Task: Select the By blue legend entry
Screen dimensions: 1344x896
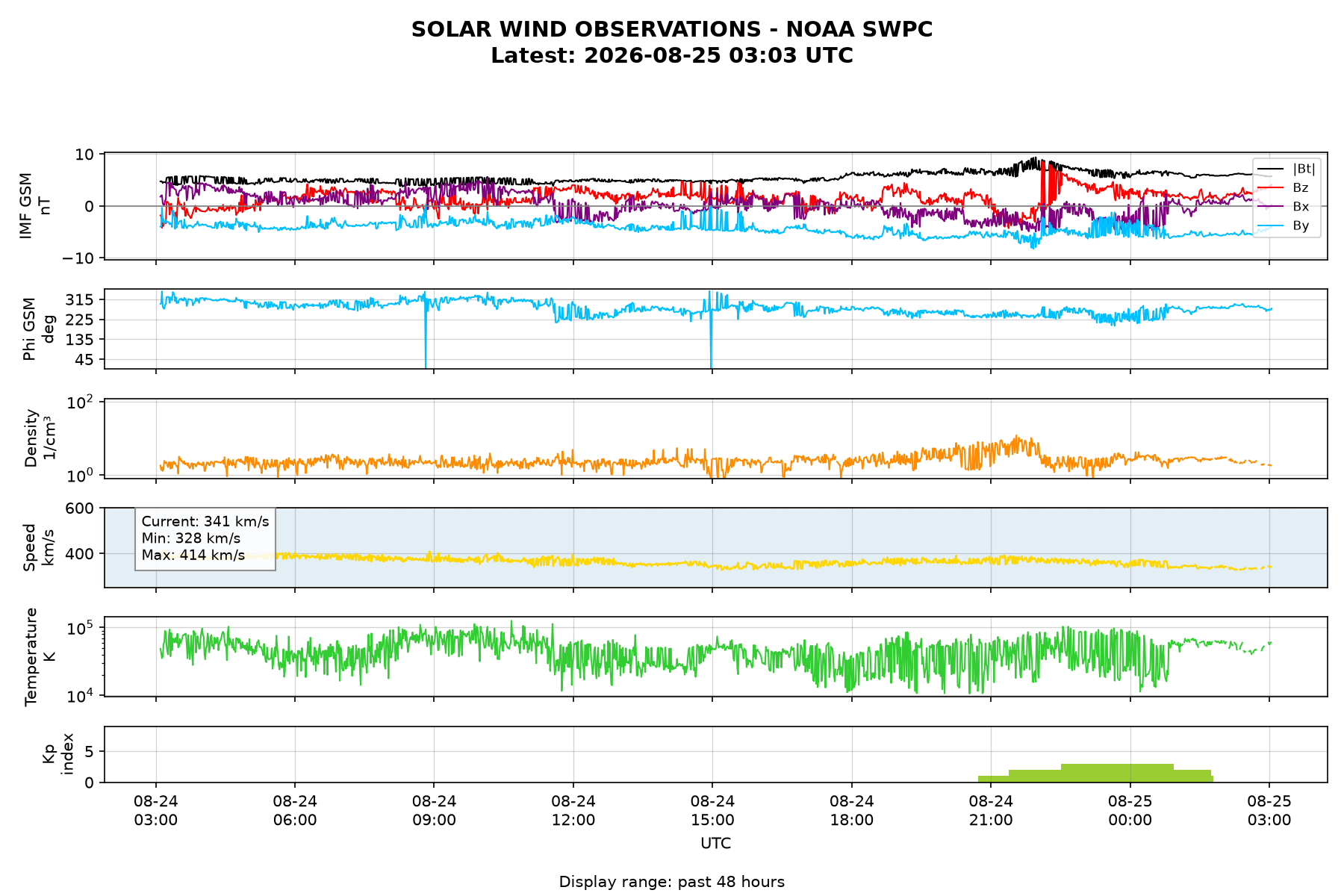Action: 1286,225
